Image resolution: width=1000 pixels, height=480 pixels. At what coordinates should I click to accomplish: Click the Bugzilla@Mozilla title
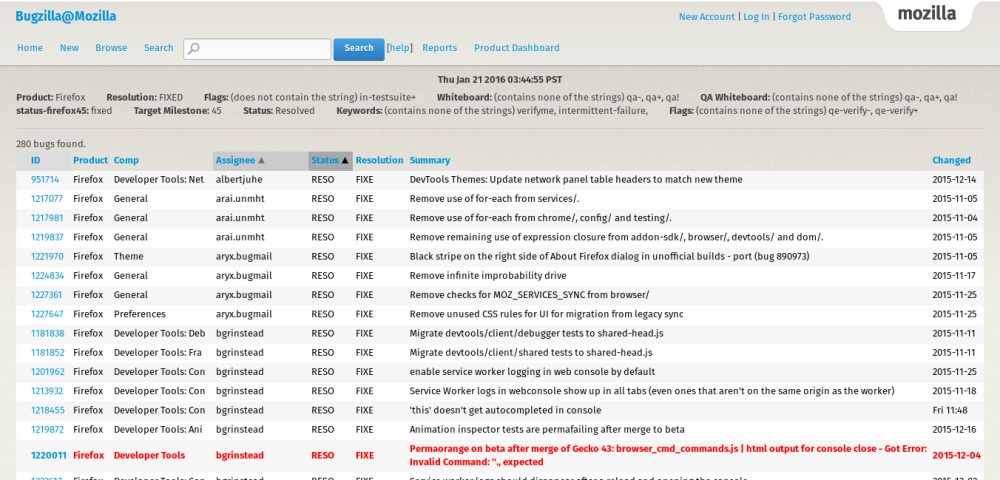66,17
